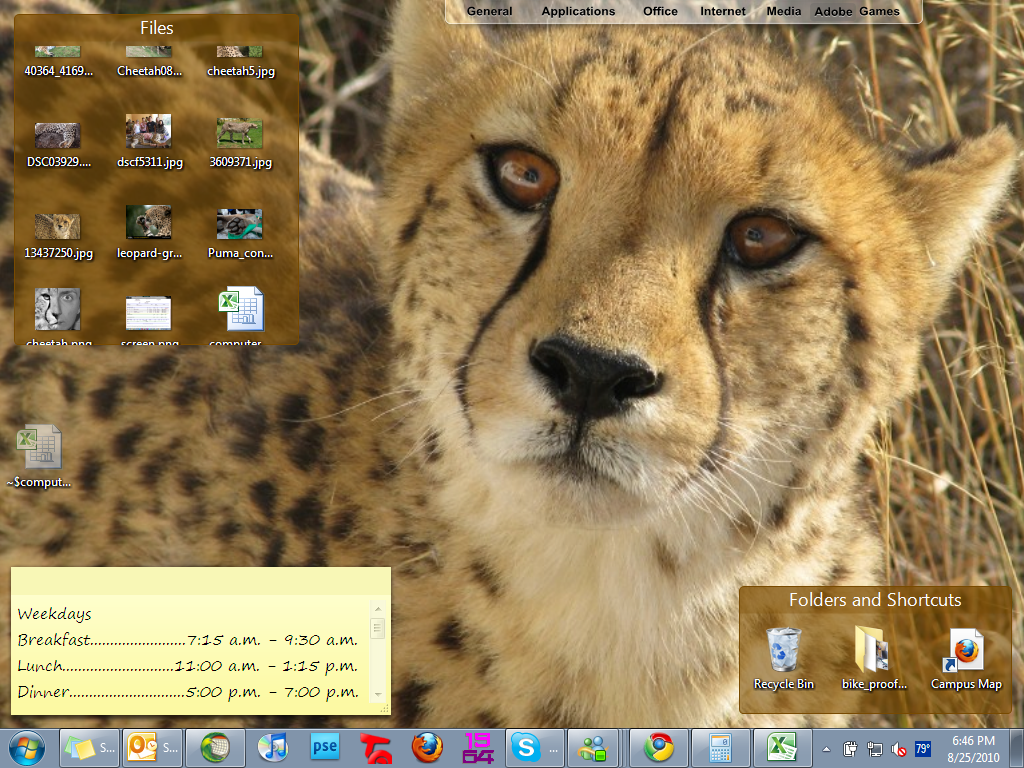Viewport: 1024px width, 768px height.
Task: Click the sticky note scroll down arrow
Action: [377, 692]
